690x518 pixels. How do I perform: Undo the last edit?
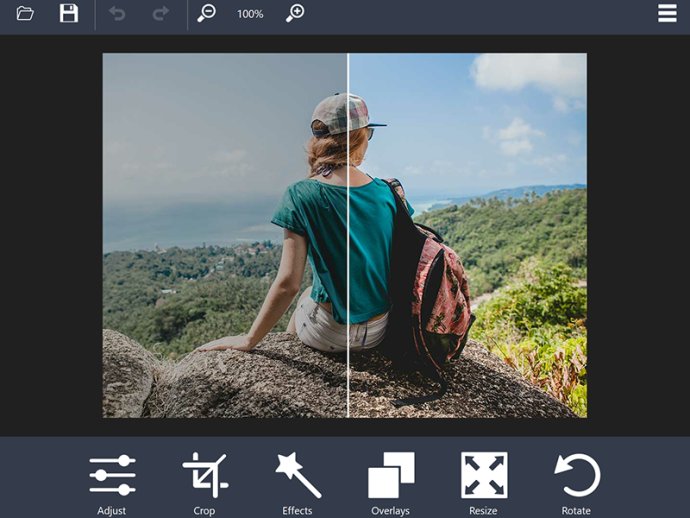[117, 14]
